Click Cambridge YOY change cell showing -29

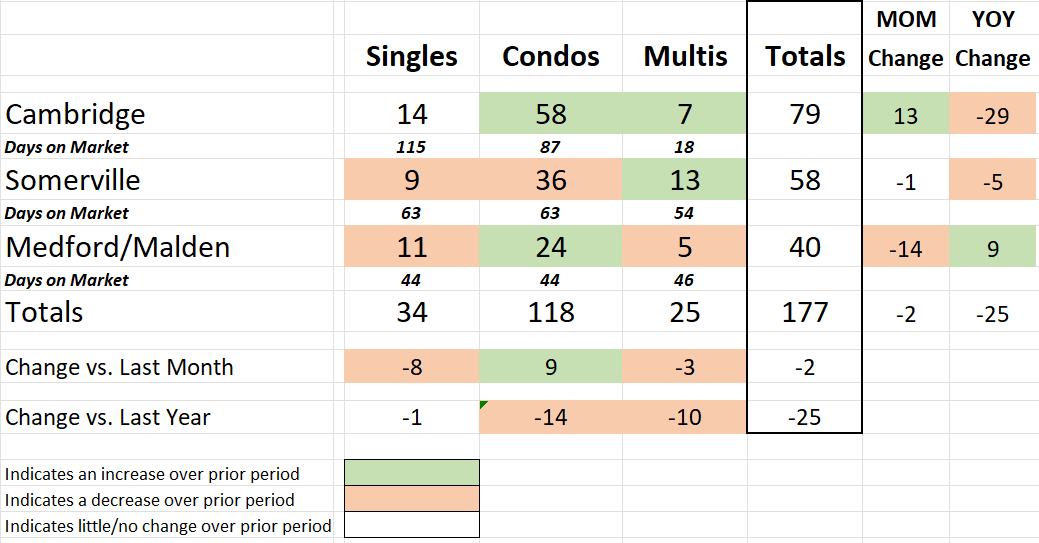(x=992, y=116)
